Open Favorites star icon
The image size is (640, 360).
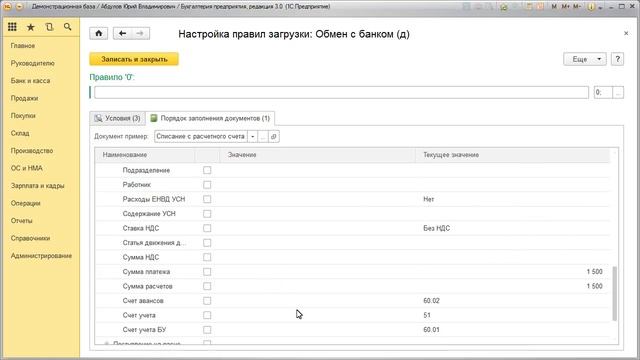tap(31, 27)
